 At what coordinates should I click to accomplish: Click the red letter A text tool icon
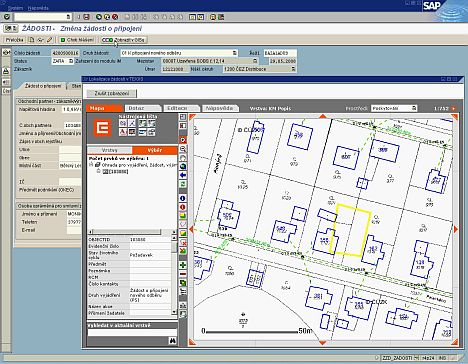pos(123,132)
